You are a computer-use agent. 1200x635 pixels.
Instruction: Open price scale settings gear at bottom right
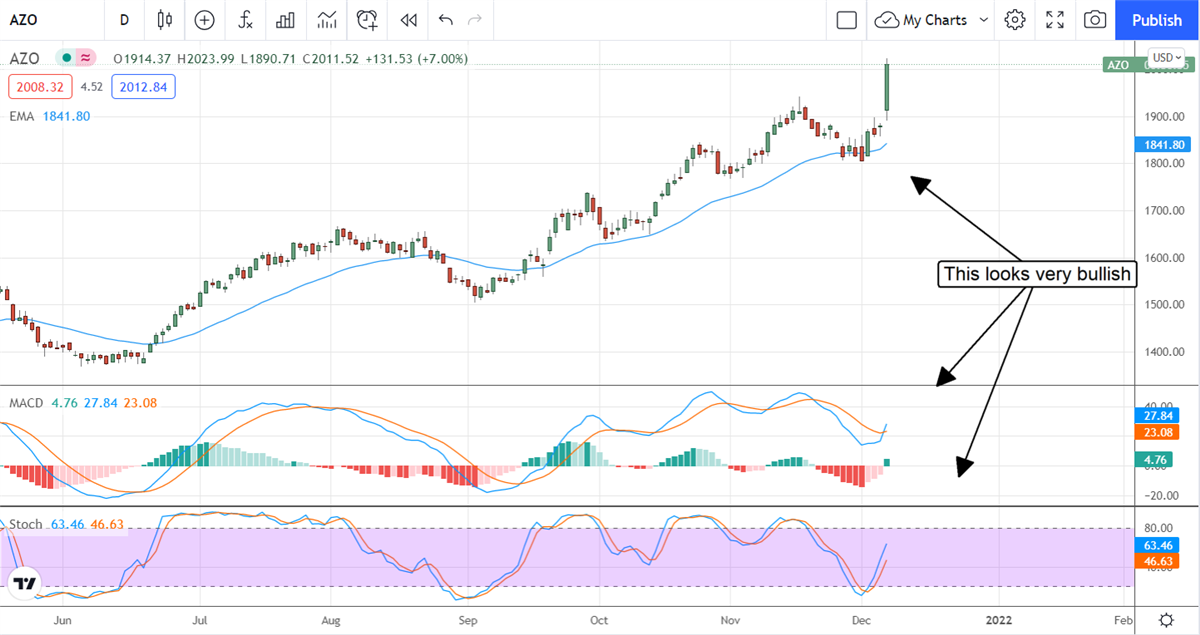[1166, 619]
